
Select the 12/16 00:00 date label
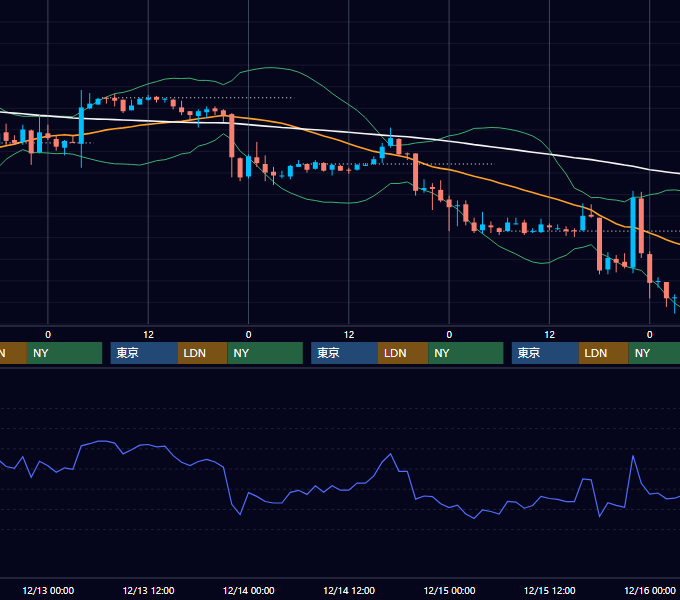(x=650, y=590)
